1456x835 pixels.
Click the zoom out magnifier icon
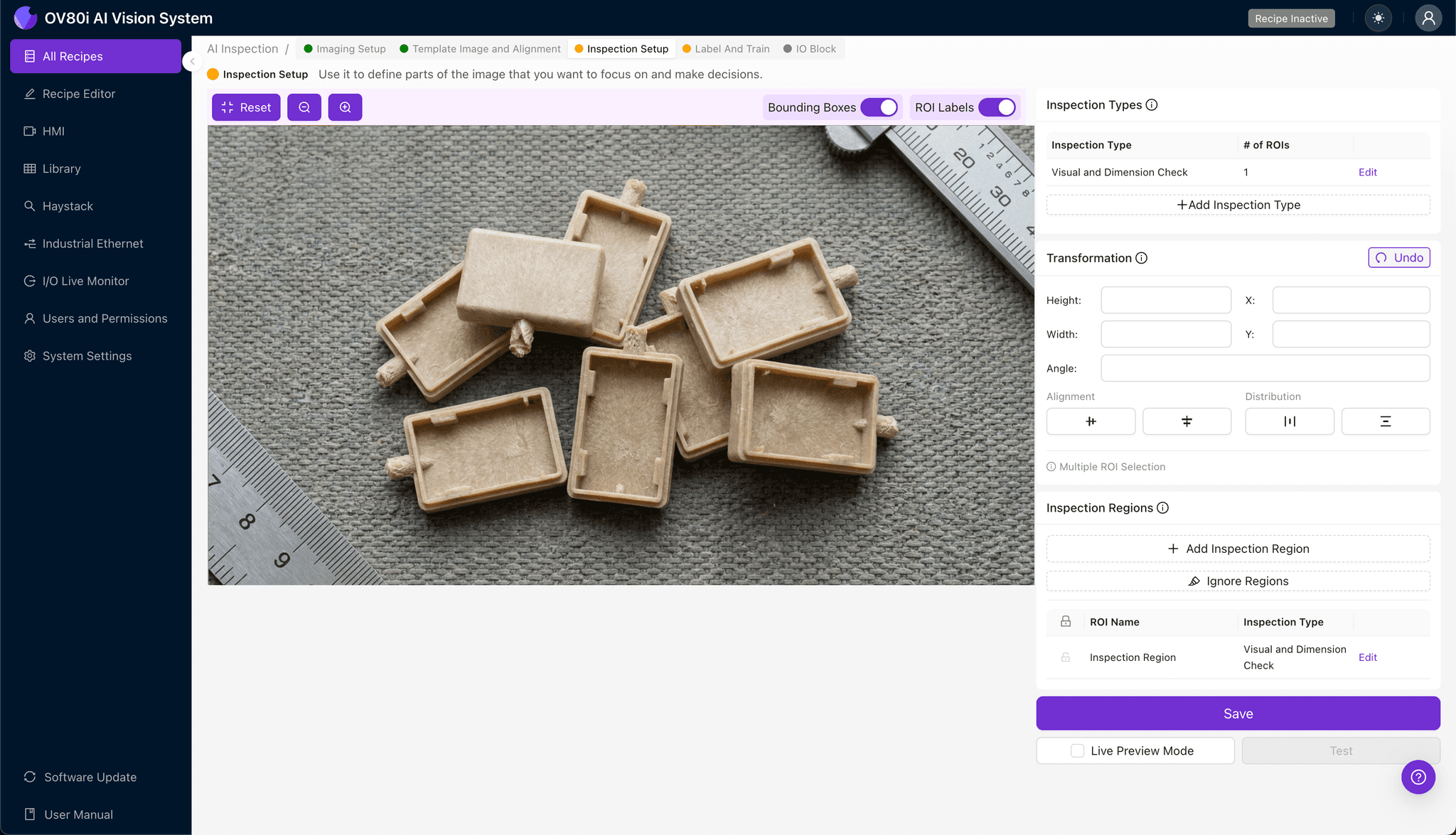pyautogui.click(x=304, y=107)
